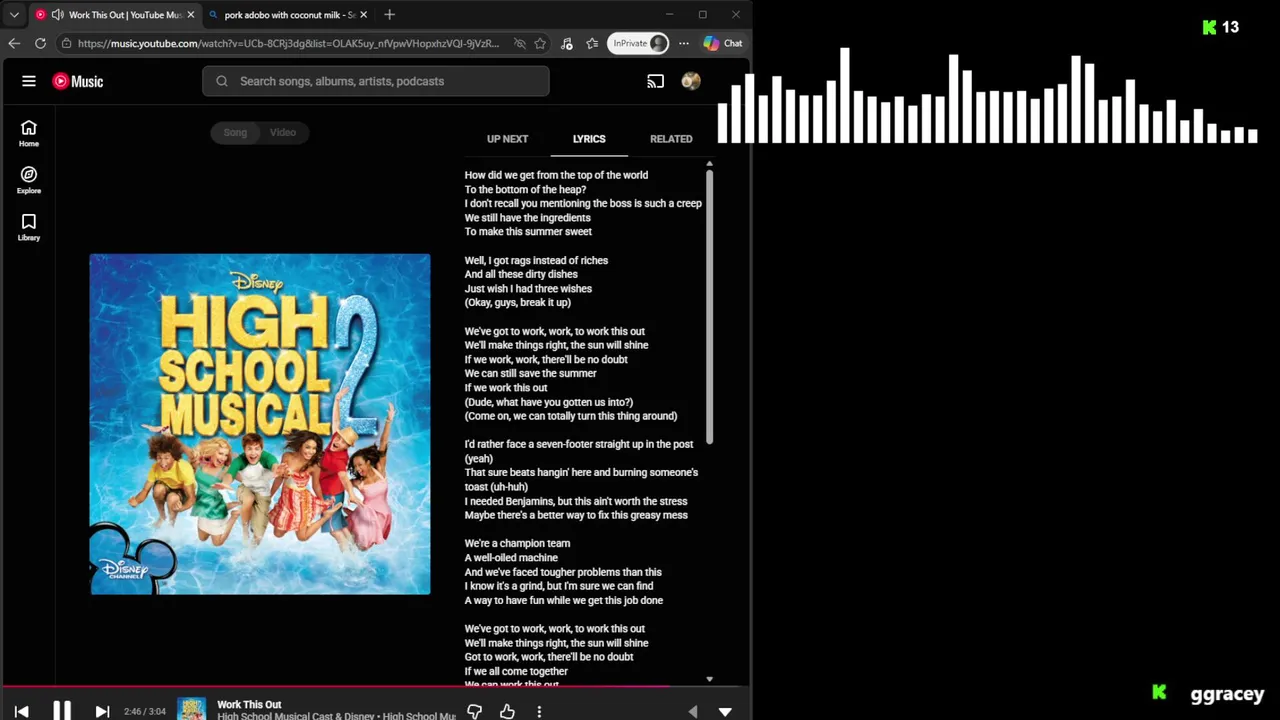This screenshot has width=1280, height=720.
Task: Open Copilot Chat in the browser
Action: click(723, 43)
